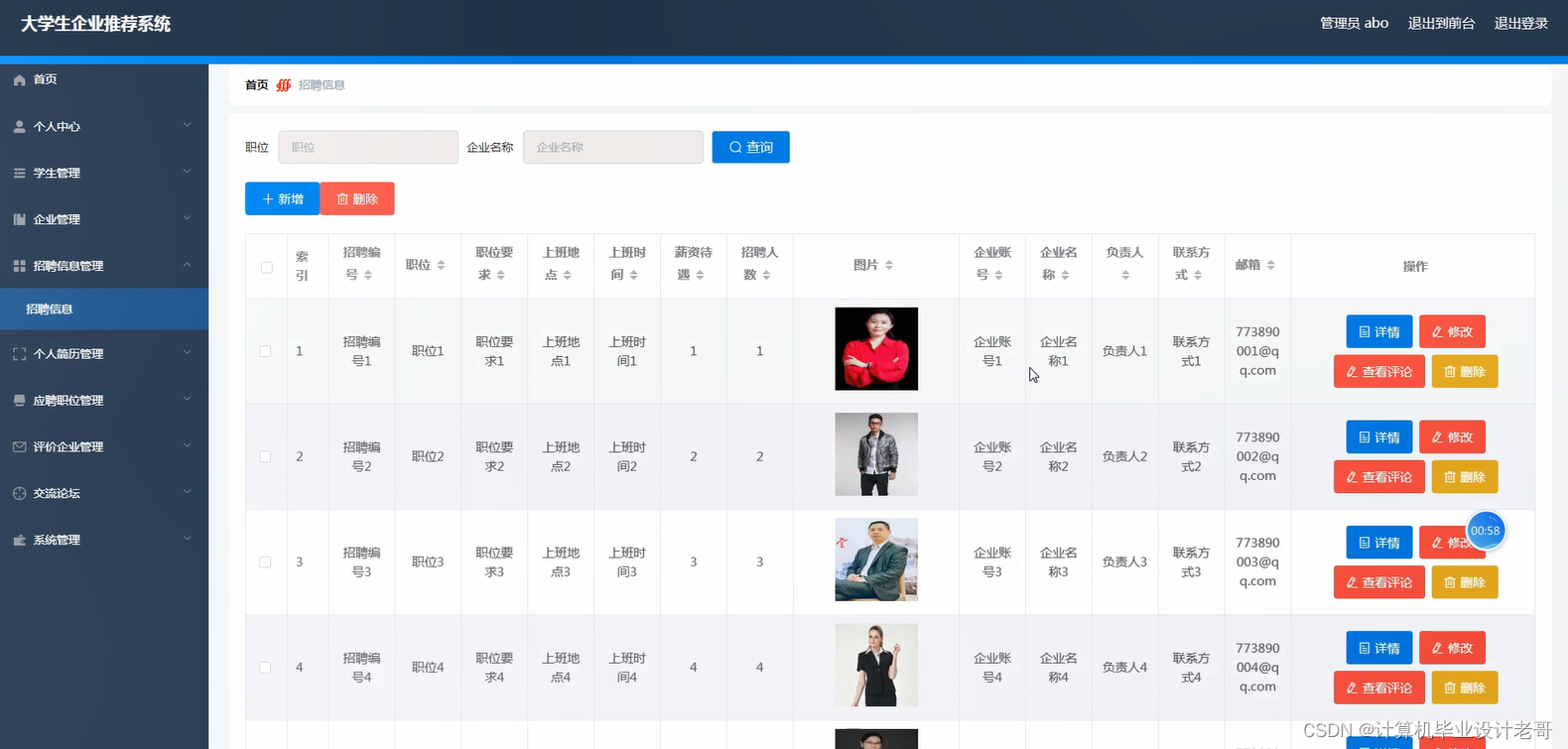Click the 新增 add button
The width and height of the screenshot is (1568, 749).
click(282, 198)
